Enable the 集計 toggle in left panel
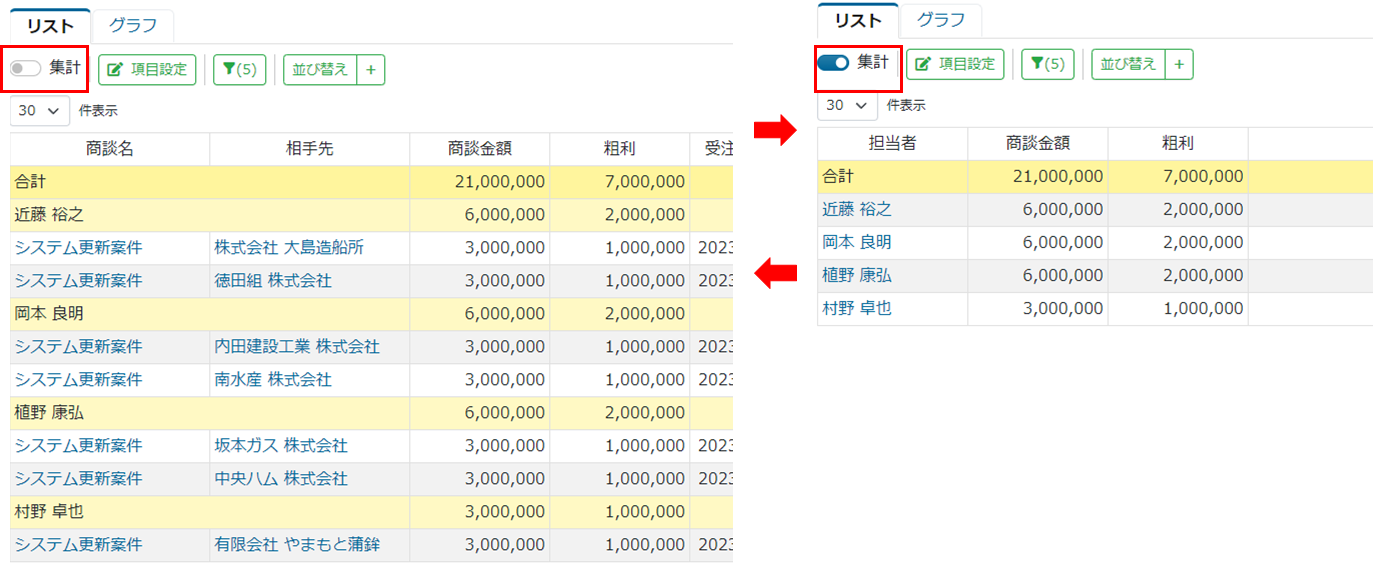Image resolution: width=1373 pixels, height=566 pixels. click(25, 69)
